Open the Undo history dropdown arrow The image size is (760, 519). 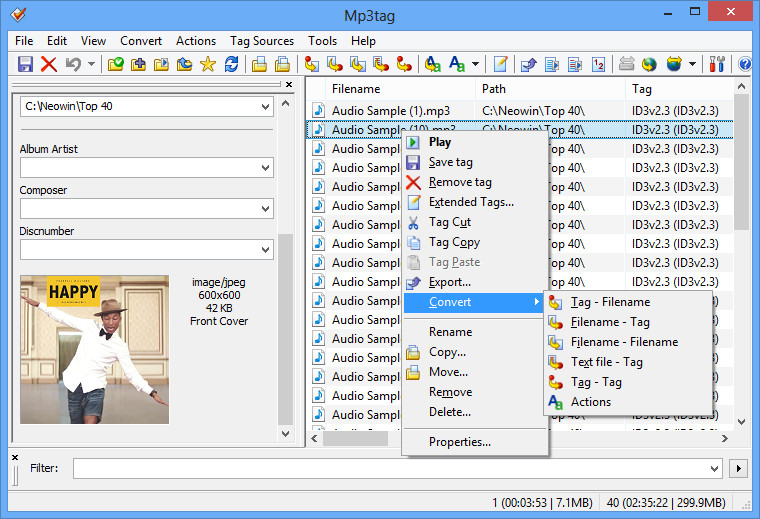[91, 64]
